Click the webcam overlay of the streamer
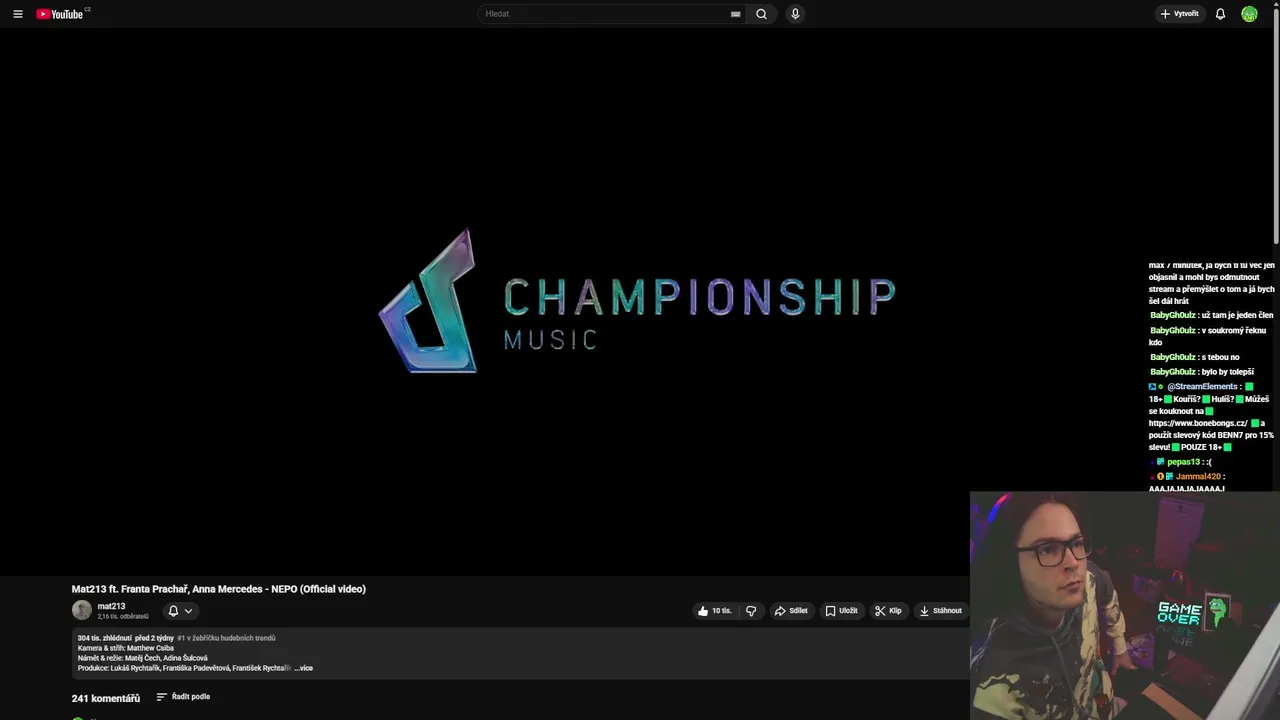The height and width of the screenshot is (720, 1280). pyautogui.click(x=1125, y=606)
